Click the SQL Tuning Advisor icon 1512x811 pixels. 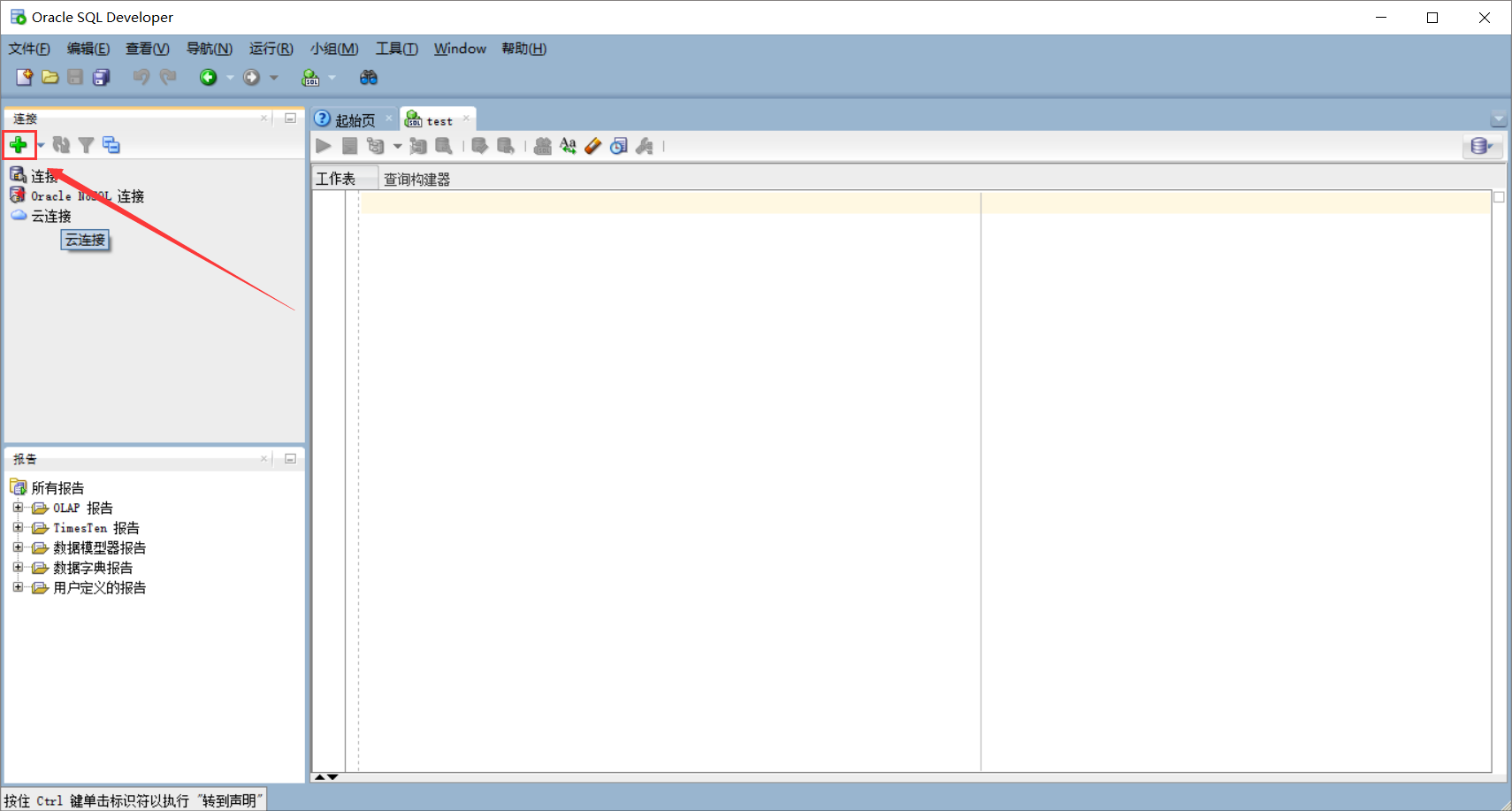pyautogui.click(x=444, y=146)
